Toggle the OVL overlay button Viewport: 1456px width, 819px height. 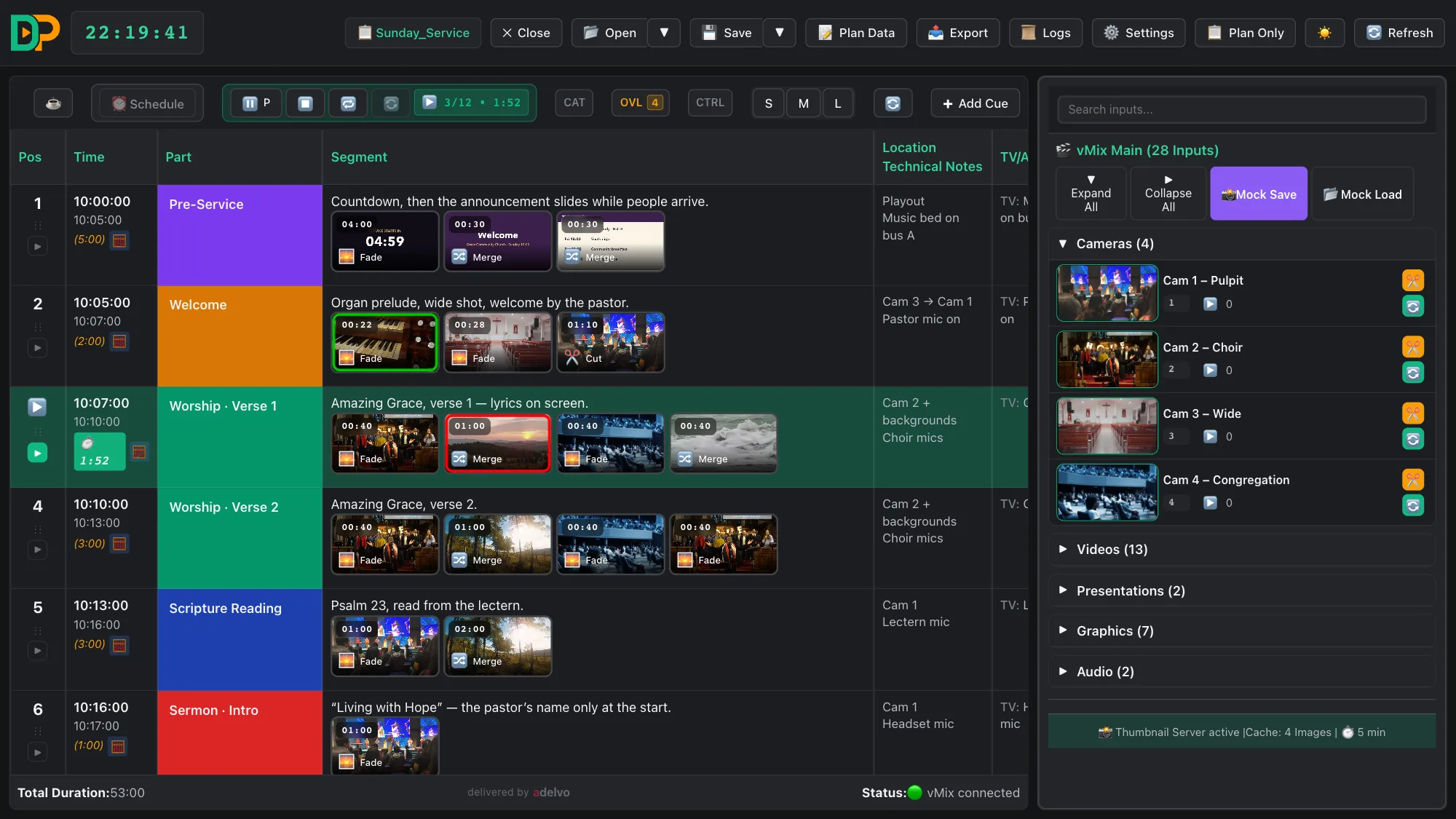click(x=641, y=103)
